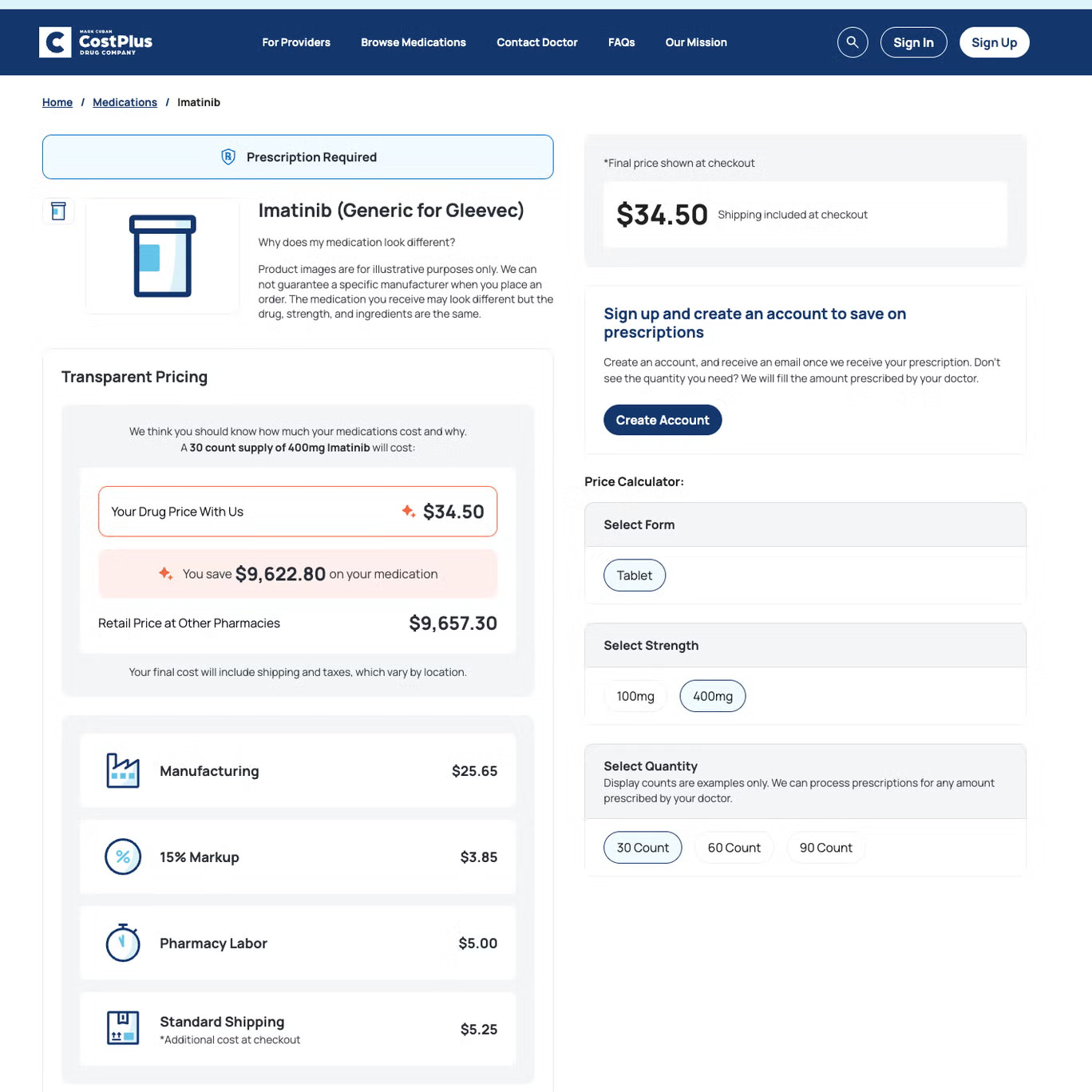Visit the Our Mission page

696,42
